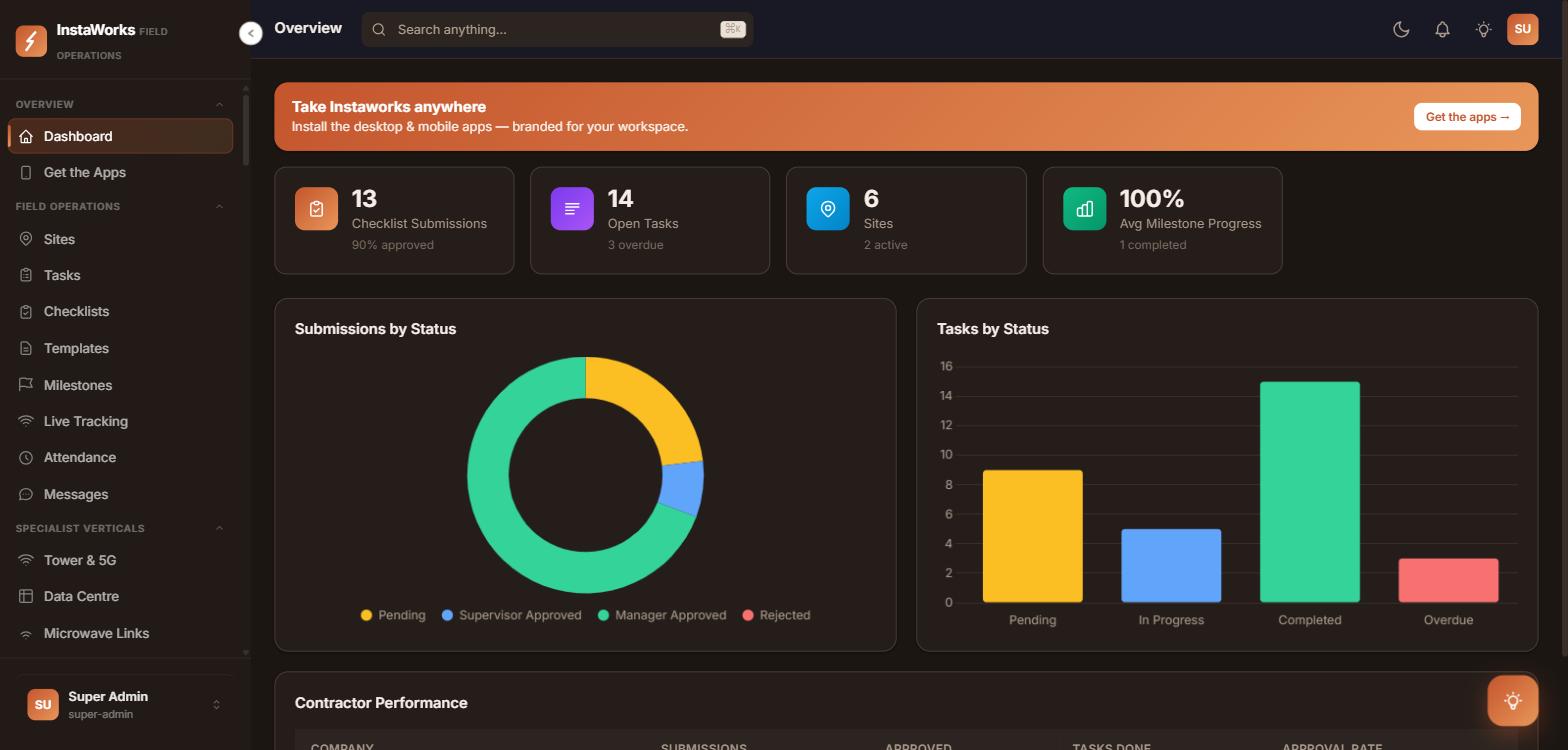Click the Live Tracking signal icon
This screenshot has width=1568, height=750.
point(26,421)
